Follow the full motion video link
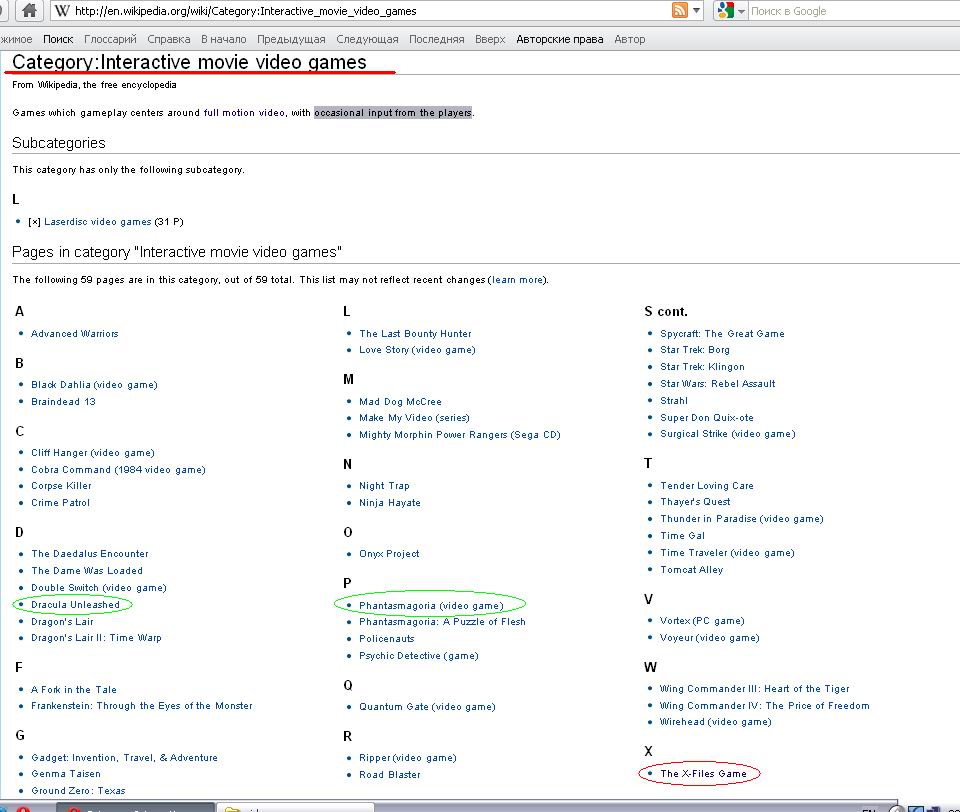This screenshot has height=812, width=960. [x=244, y=113]
